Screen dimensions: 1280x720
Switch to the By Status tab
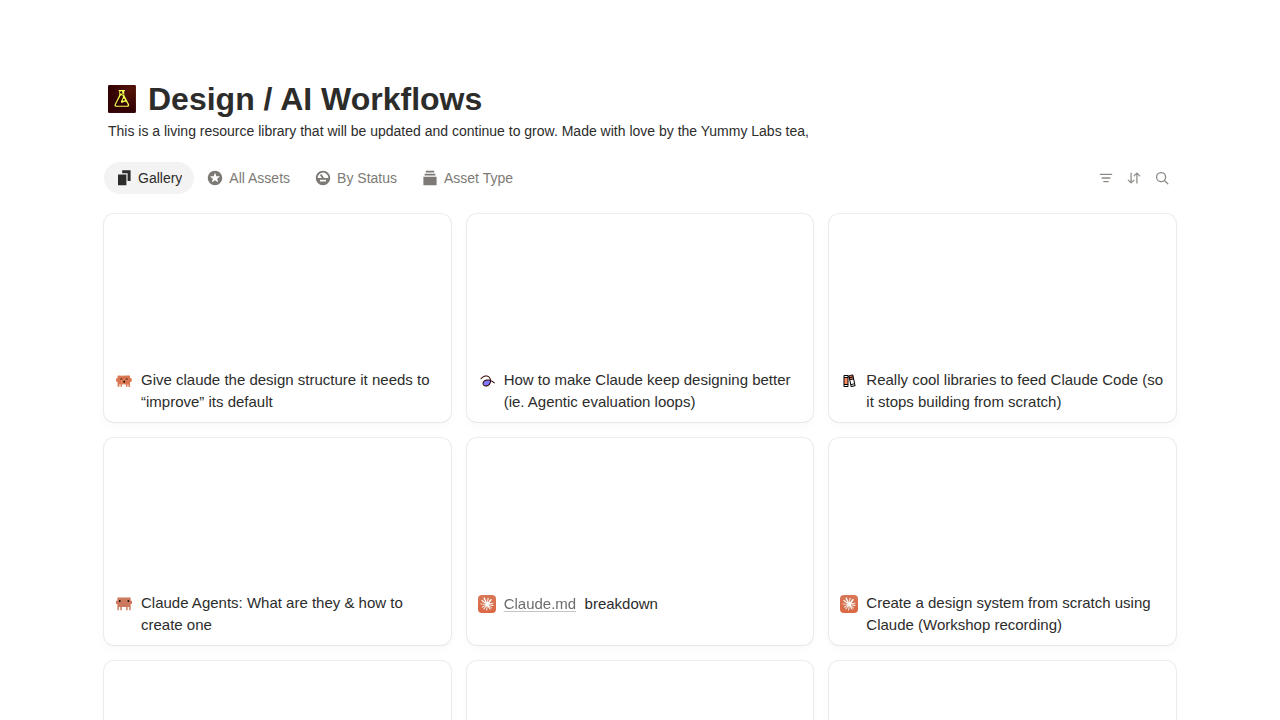356,178
